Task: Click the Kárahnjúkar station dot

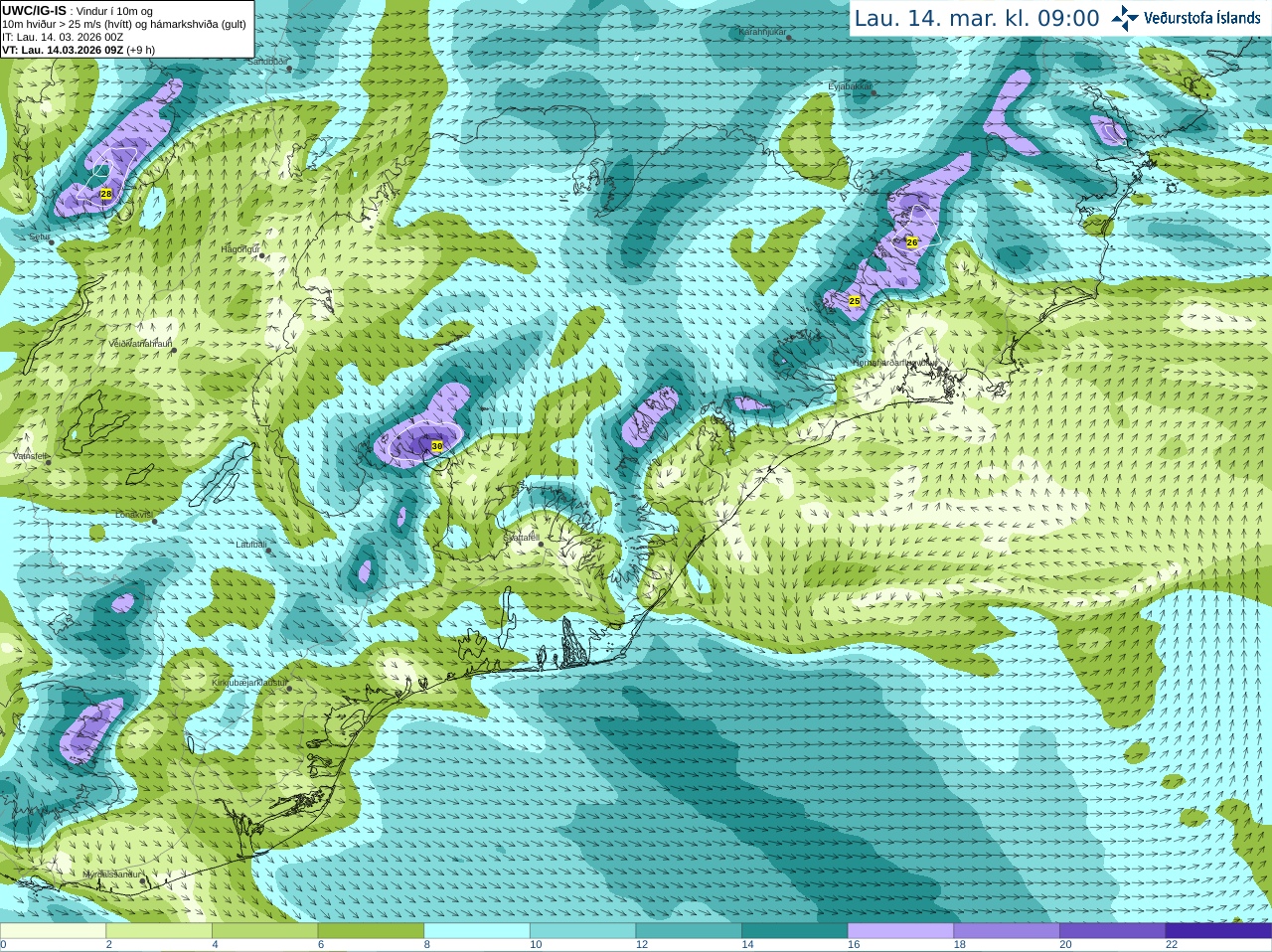Action: tap(790, 38)
